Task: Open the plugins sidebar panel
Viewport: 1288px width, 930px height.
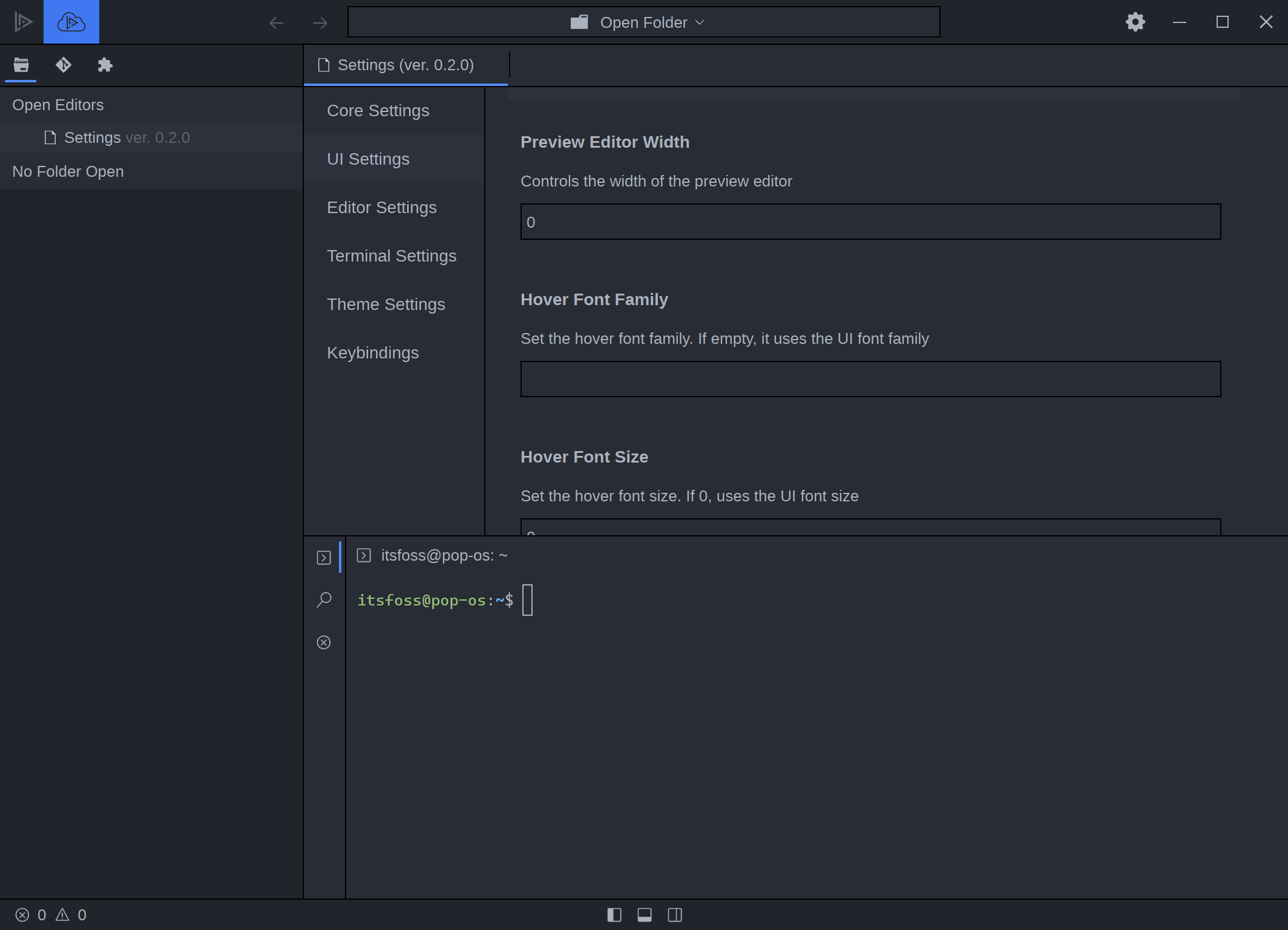Action: point(105,65)
